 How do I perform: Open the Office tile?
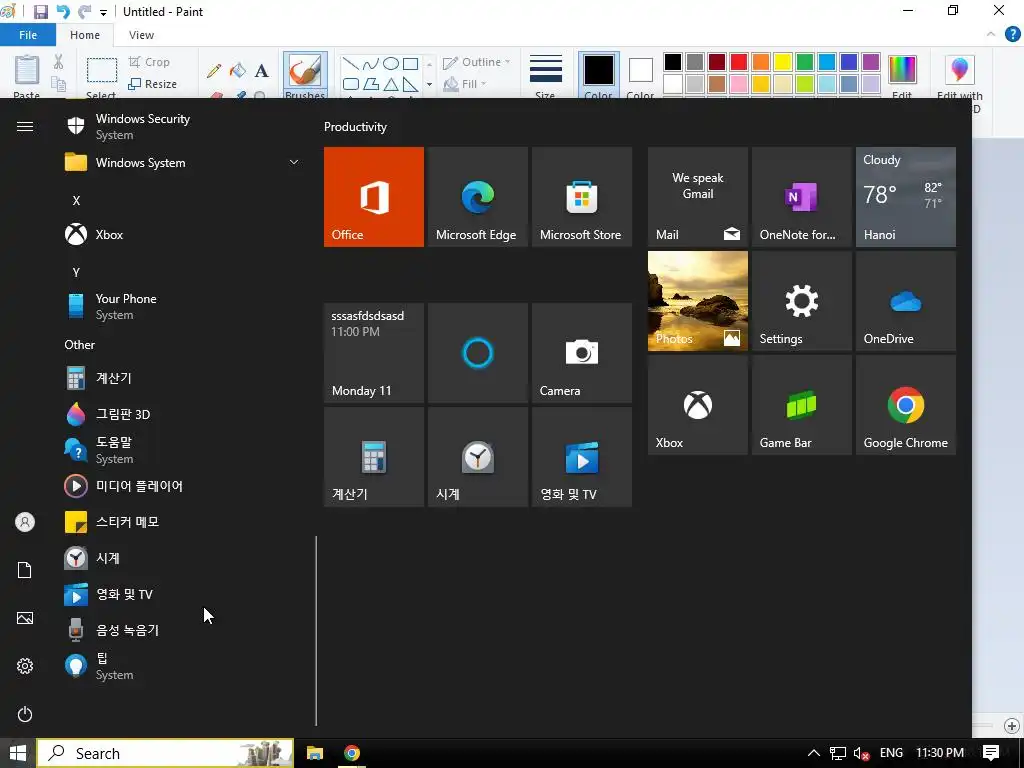[374, 197]
